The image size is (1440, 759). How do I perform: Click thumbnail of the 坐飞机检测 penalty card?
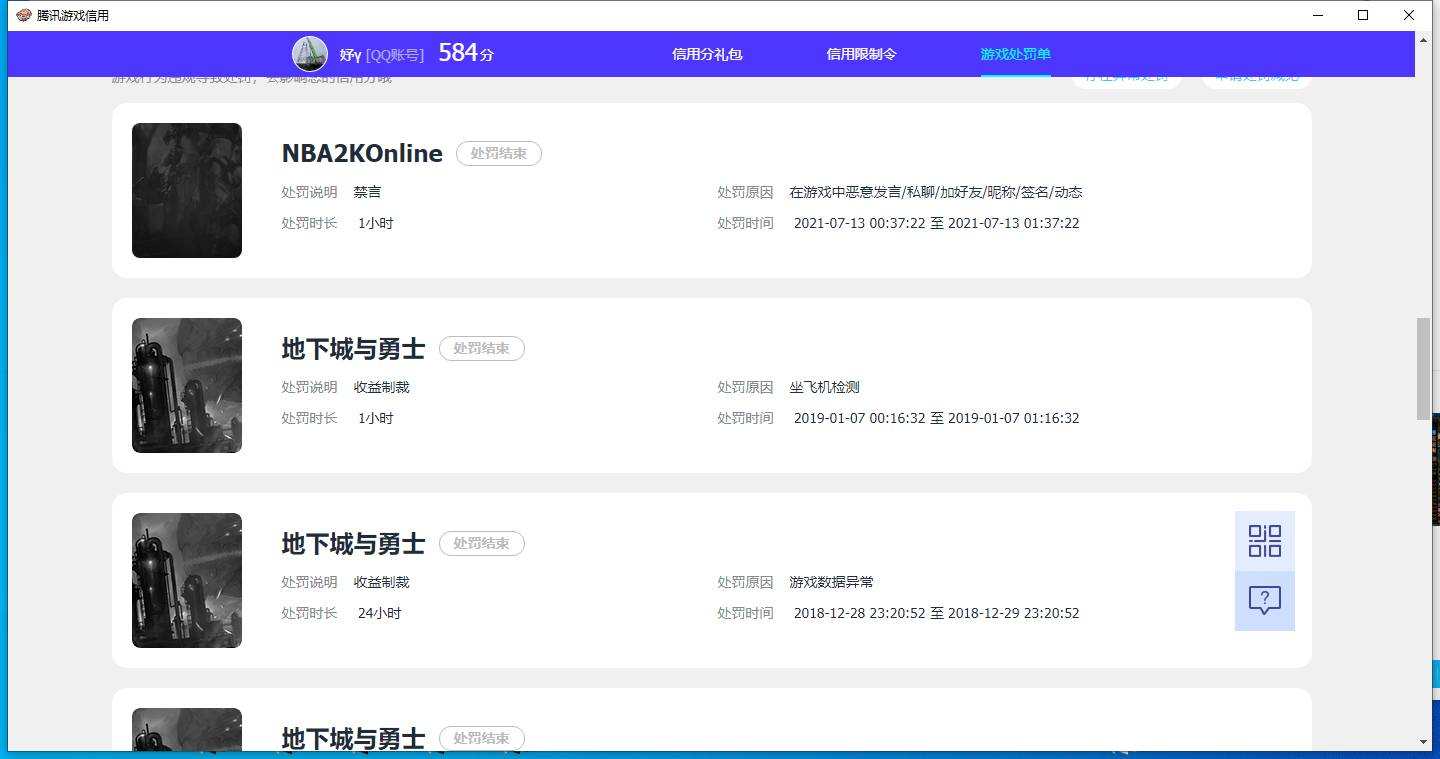187,385
